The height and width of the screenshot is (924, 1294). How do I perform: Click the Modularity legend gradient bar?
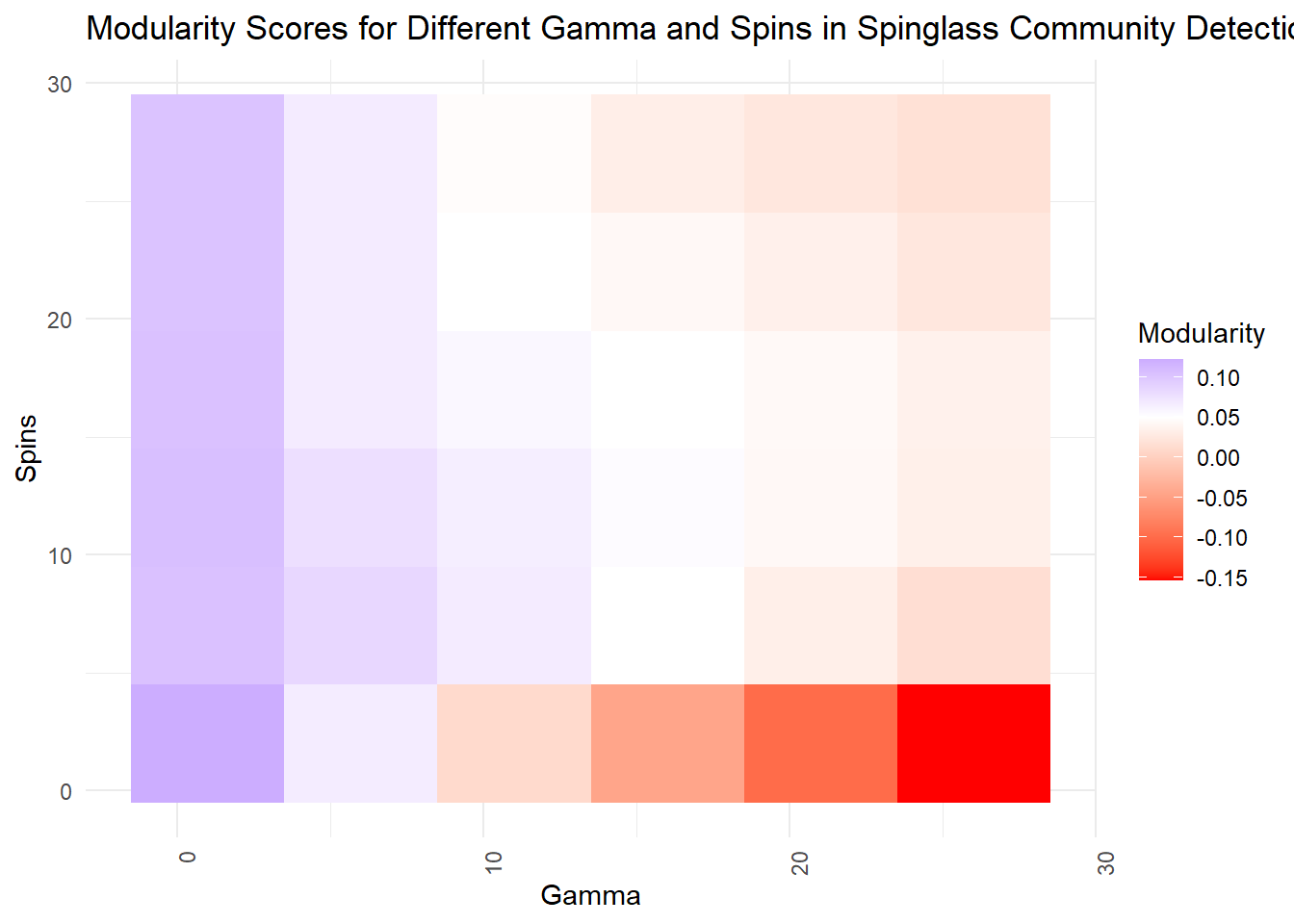tap(1160, 470)
